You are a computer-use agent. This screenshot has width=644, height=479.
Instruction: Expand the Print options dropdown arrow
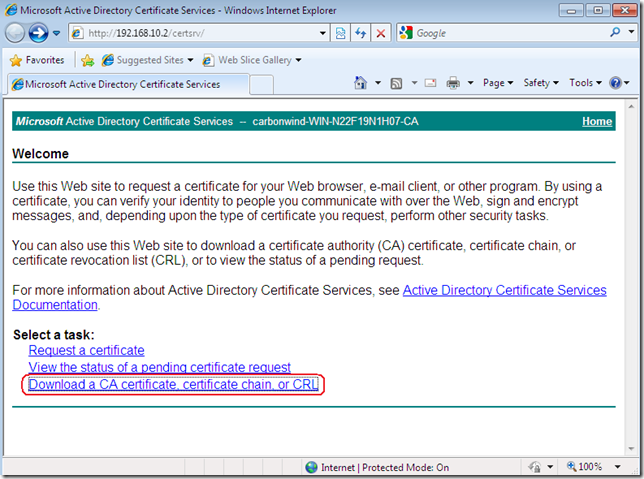click(x=471, y=83)
